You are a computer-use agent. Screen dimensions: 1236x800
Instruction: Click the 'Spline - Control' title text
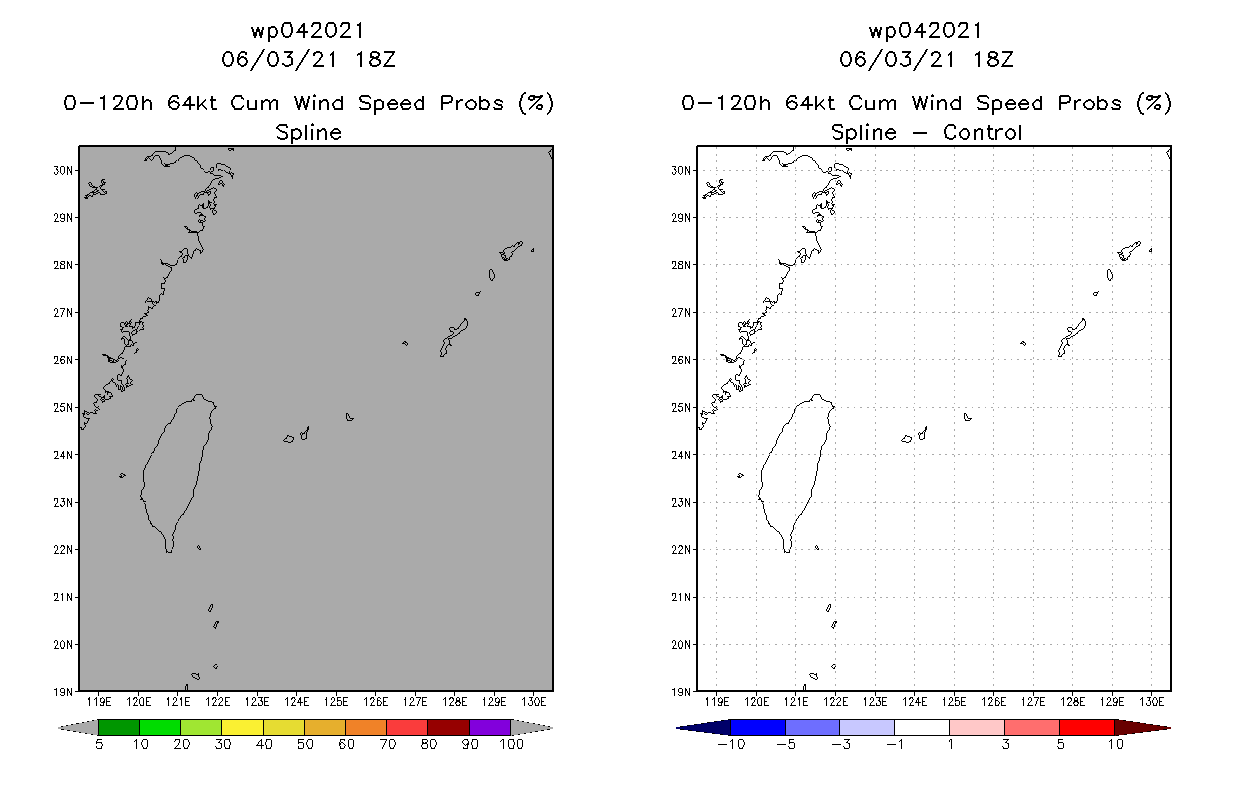pos(927,132)
